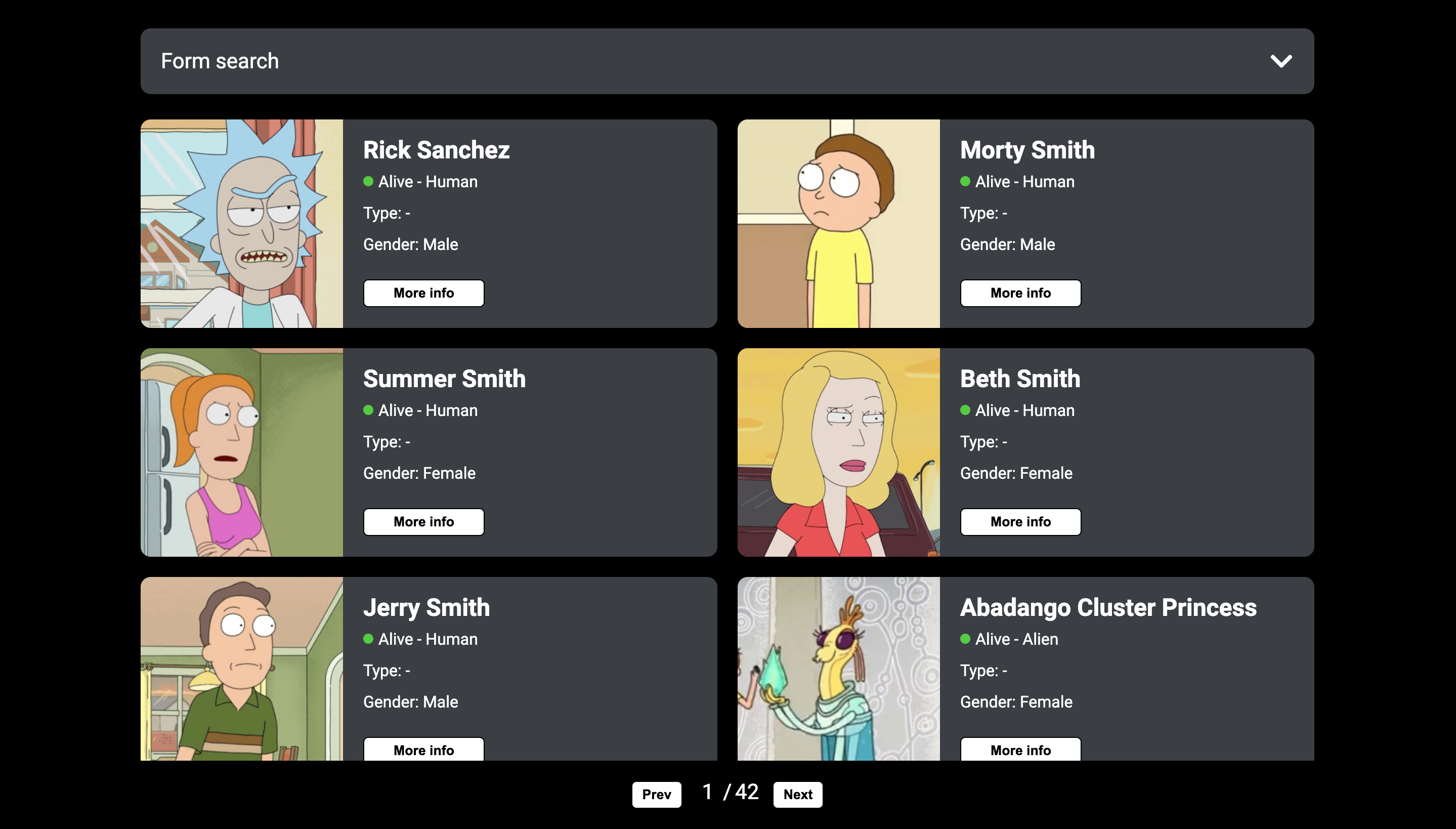The width and height of the screenshot is (1456, 829).
Task: Go to the Next page
Action: [798, 794]
